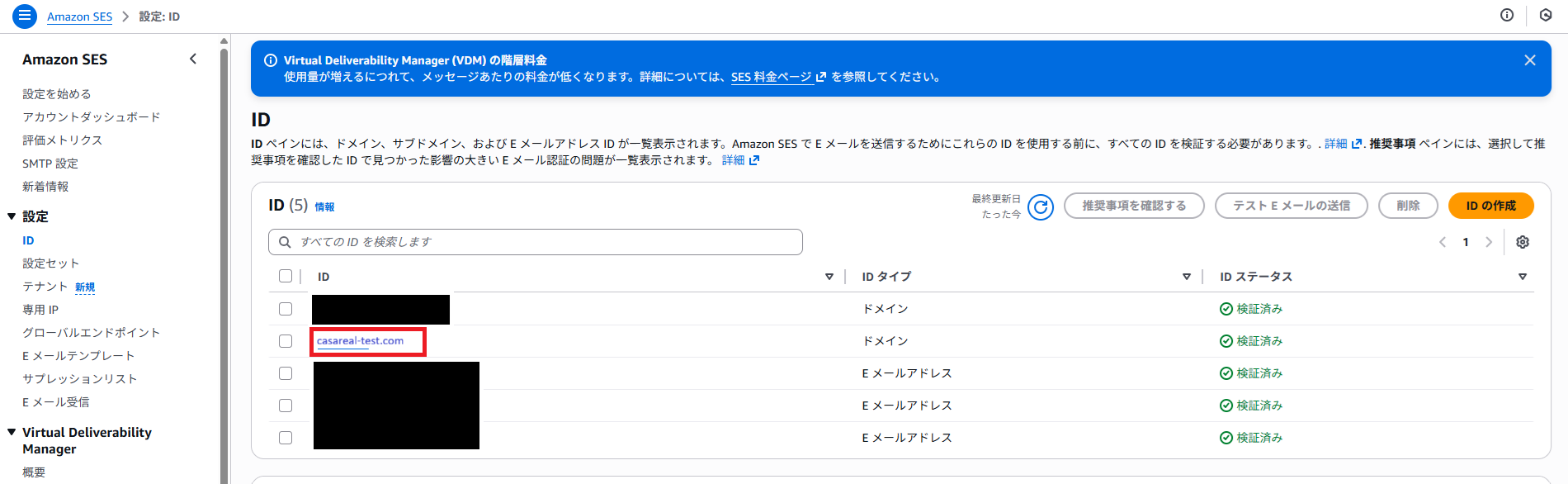Toggle the select-all IDs checkbox
The height and width of the screenshot is (484, 1568).
point(286,277)
